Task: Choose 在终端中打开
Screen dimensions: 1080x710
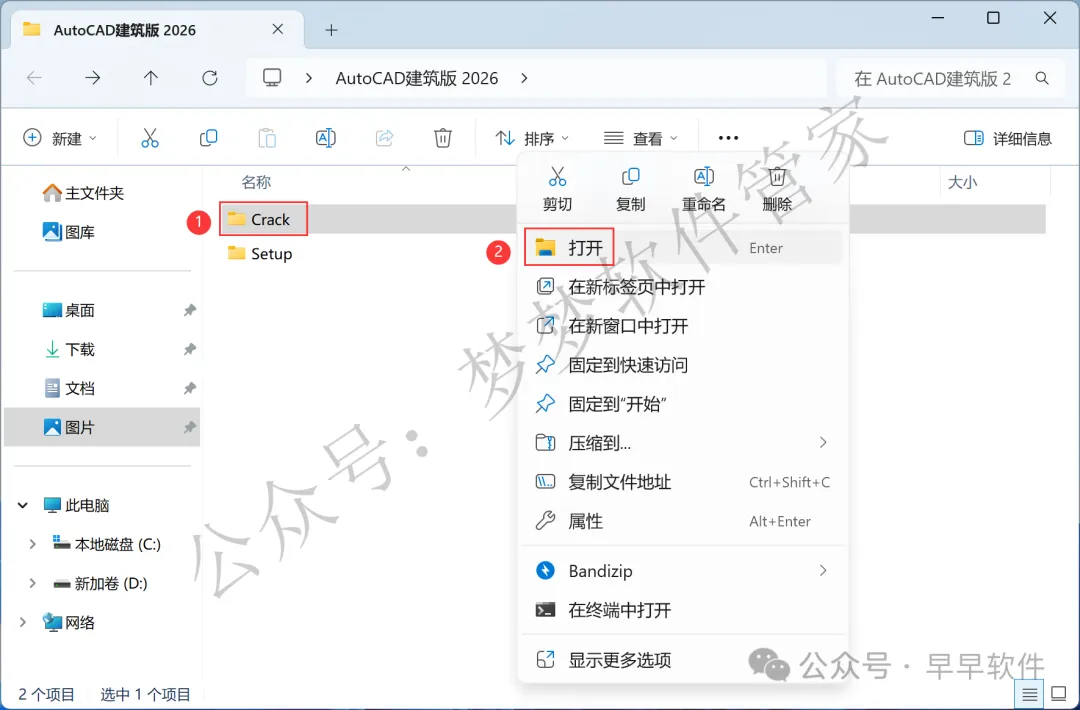Action: (x=683, y=609)
